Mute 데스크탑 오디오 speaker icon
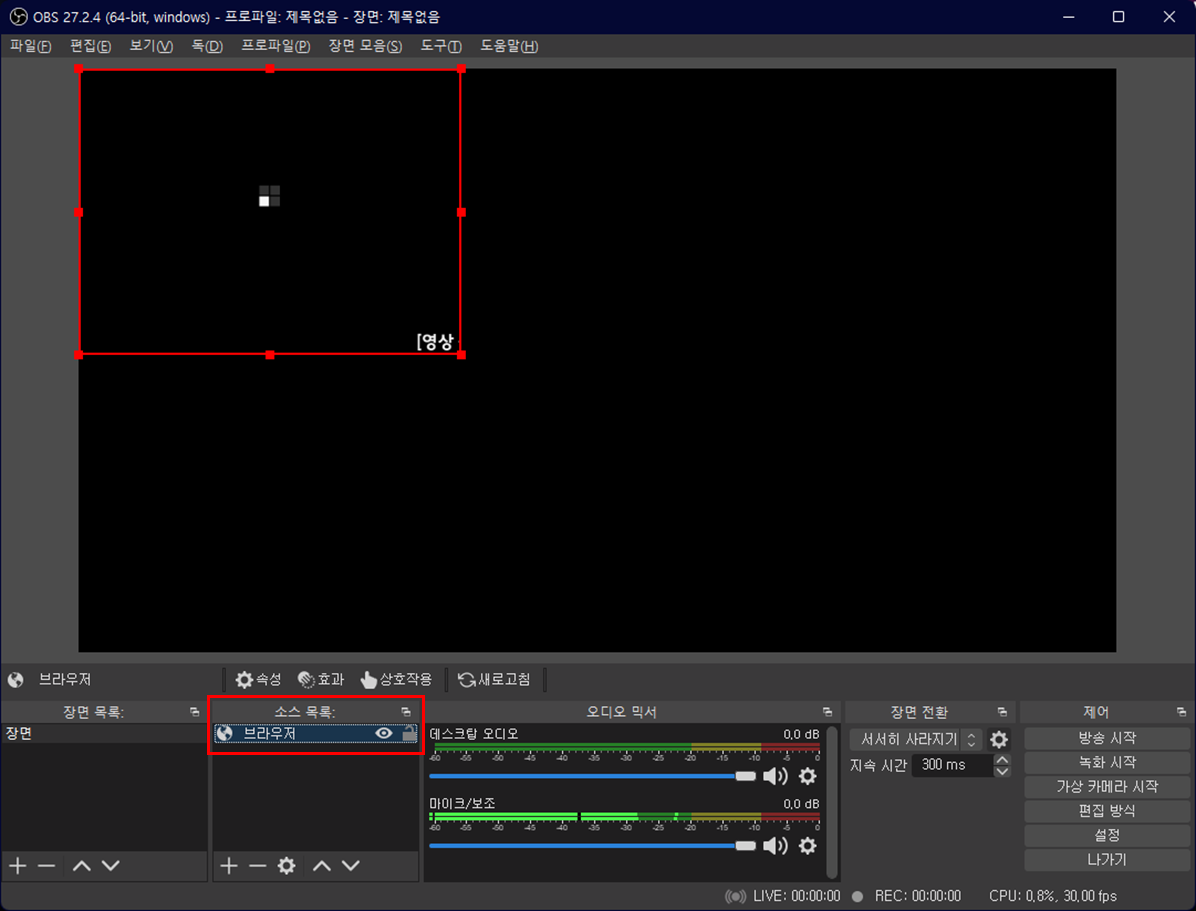 tap(776, 776)
